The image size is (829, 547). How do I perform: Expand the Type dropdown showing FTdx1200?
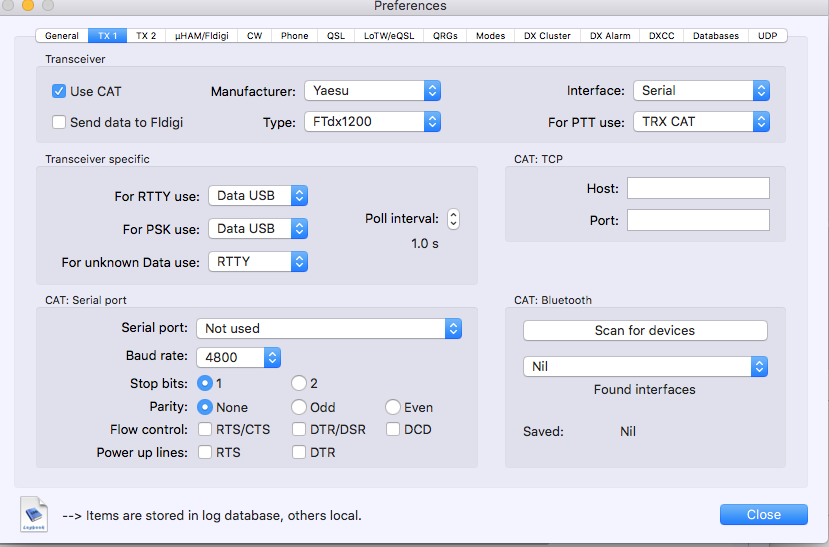click(x=373, y=122)
